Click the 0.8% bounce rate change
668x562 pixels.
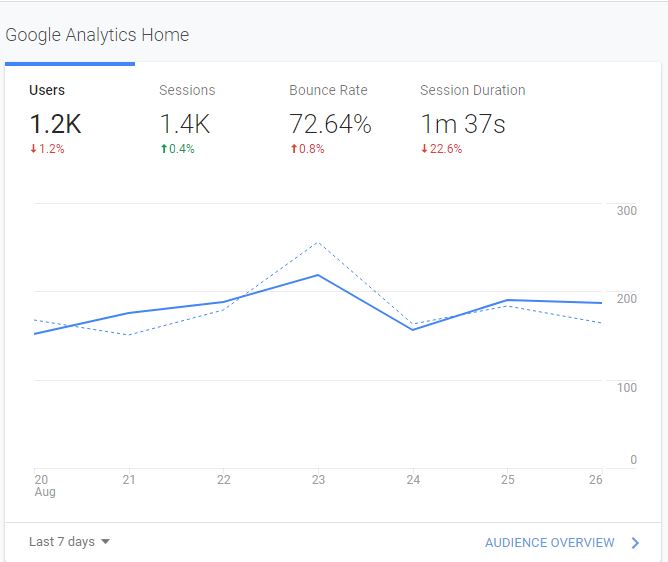coord(307,149)
